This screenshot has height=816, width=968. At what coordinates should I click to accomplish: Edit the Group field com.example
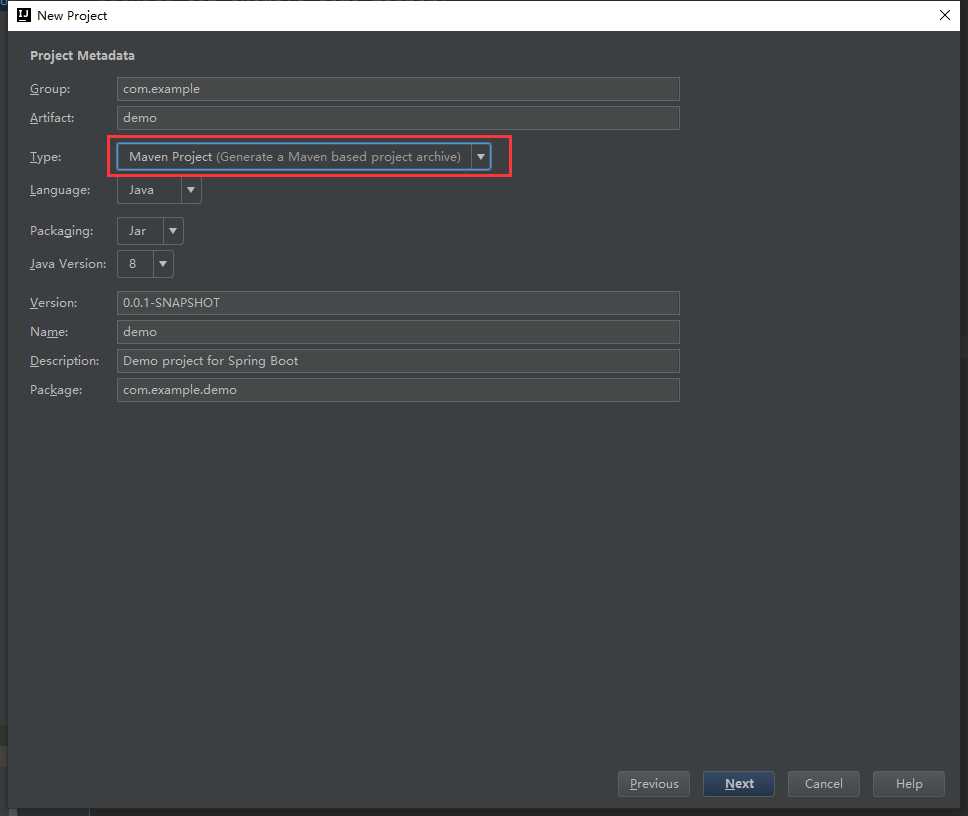(x=398, y=89)
